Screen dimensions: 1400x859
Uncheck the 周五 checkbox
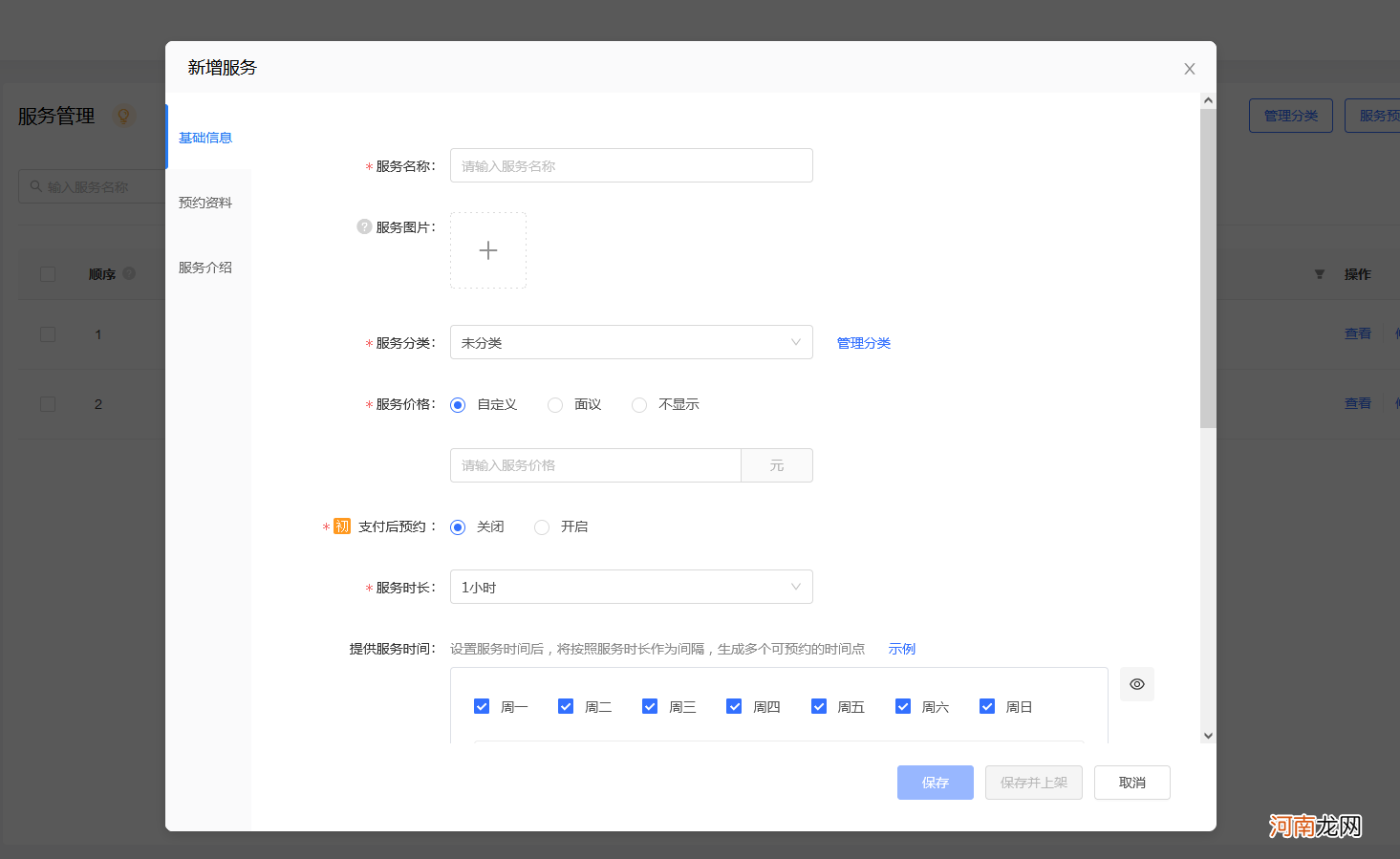click(x=819, y=706)
